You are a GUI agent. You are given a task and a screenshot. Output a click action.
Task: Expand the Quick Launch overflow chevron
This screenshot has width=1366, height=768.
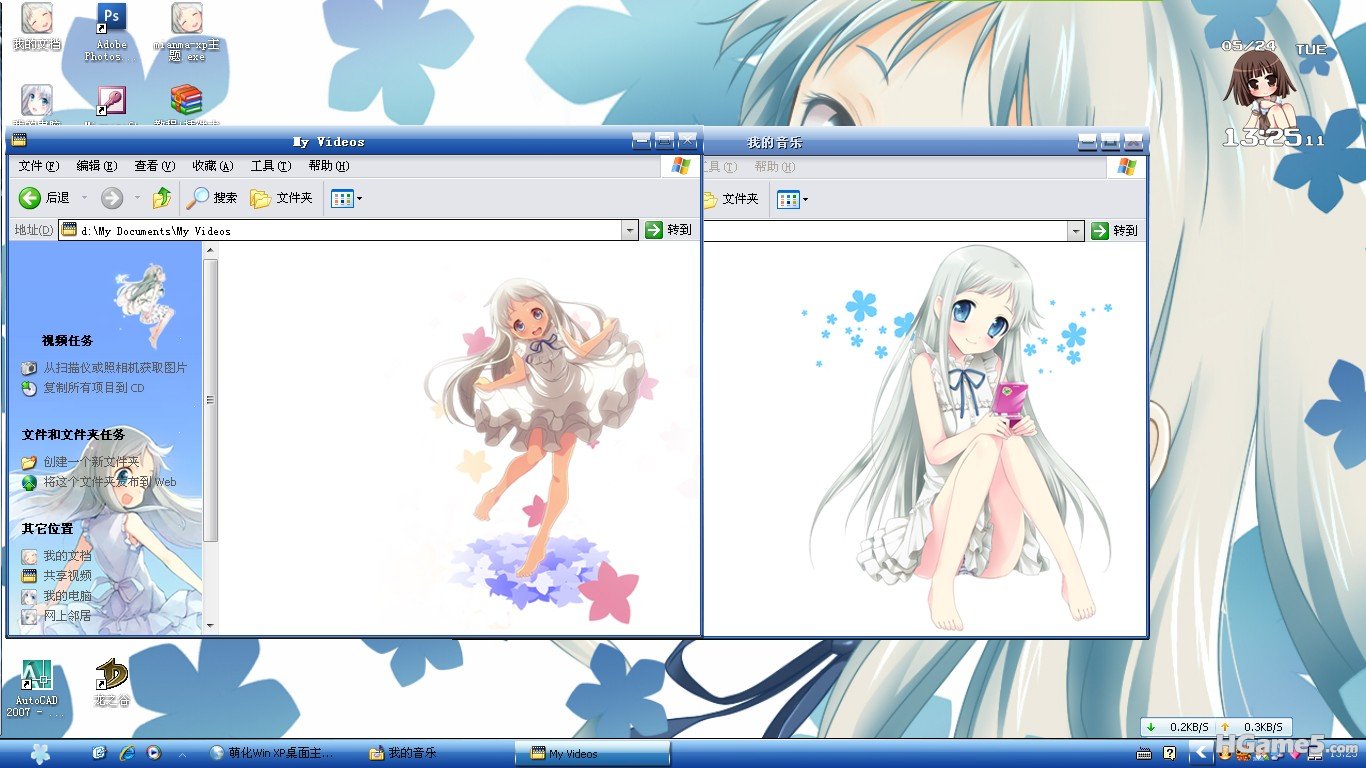(x=182, y=753)
